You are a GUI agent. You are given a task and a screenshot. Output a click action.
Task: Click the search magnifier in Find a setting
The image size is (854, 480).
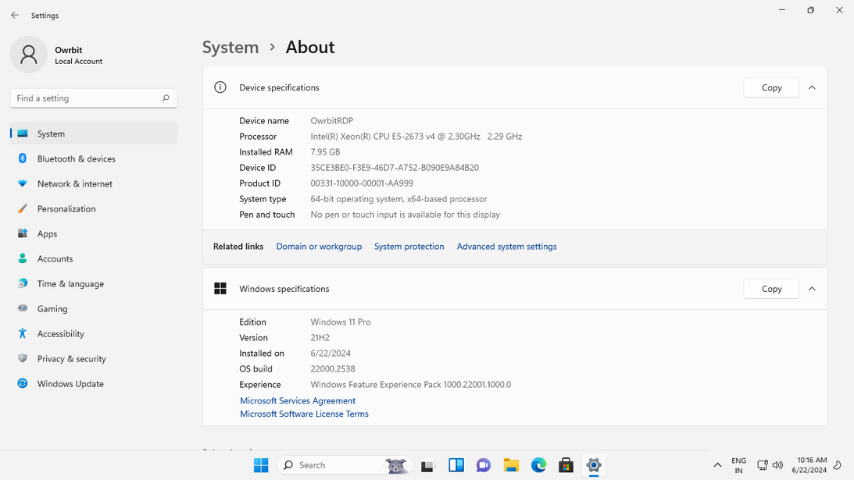click(166, 98)
